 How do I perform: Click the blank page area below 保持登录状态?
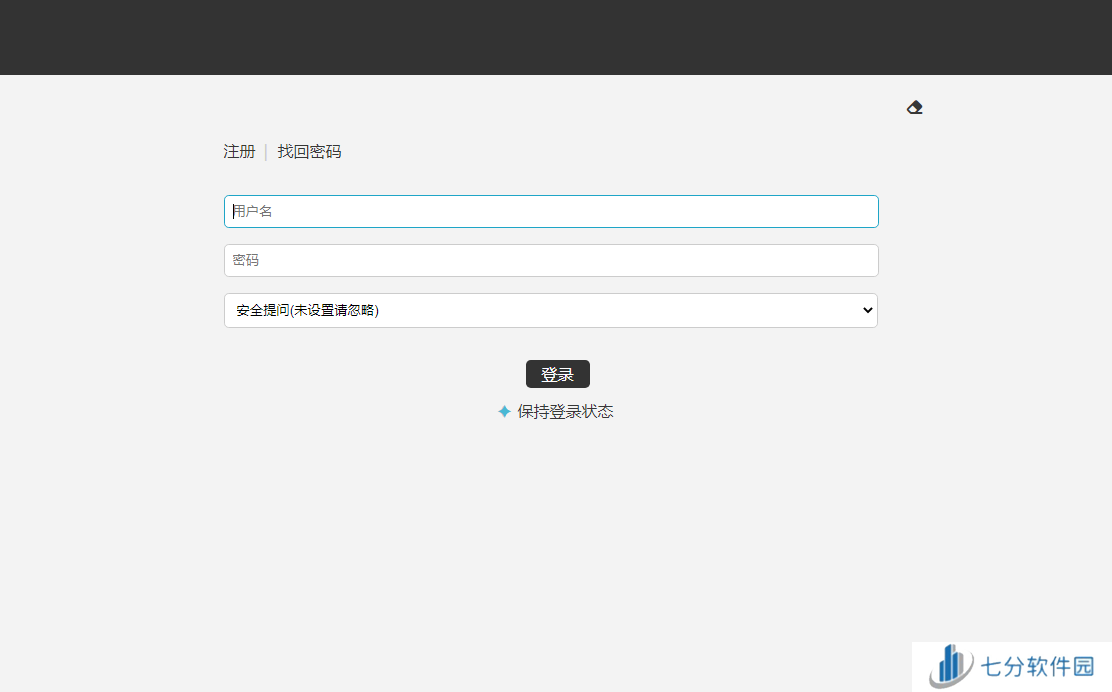coord(556,530)
